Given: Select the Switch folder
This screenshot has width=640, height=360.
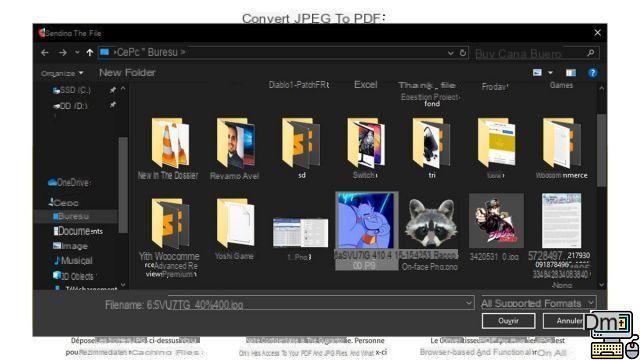Looking at the screenshot, I should pyautogui.click(x=365, y=149).
